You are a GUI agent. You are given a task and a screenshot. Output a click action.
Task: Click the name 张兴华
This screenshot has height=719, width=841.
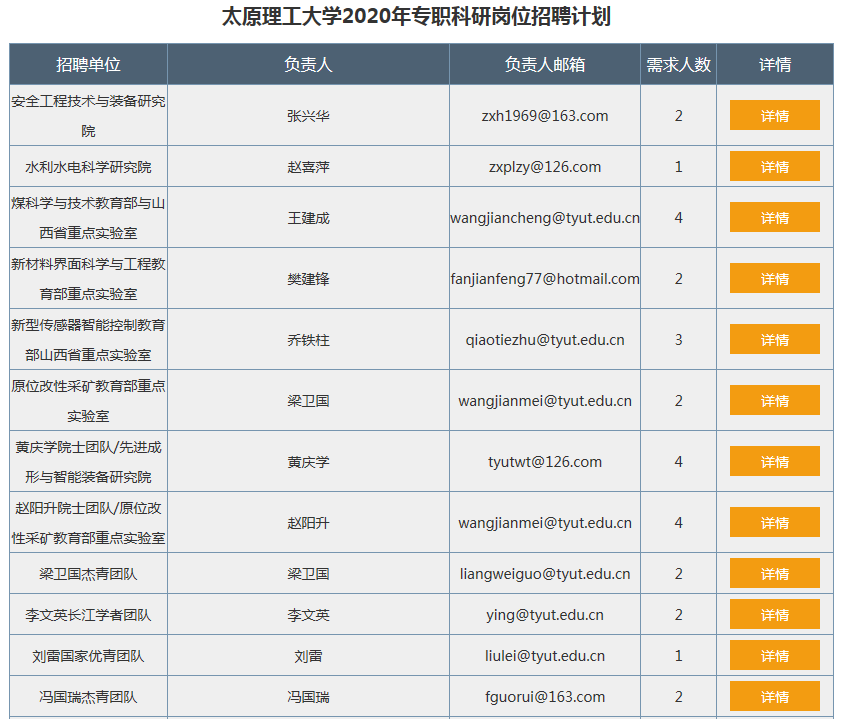click(308, 116)
